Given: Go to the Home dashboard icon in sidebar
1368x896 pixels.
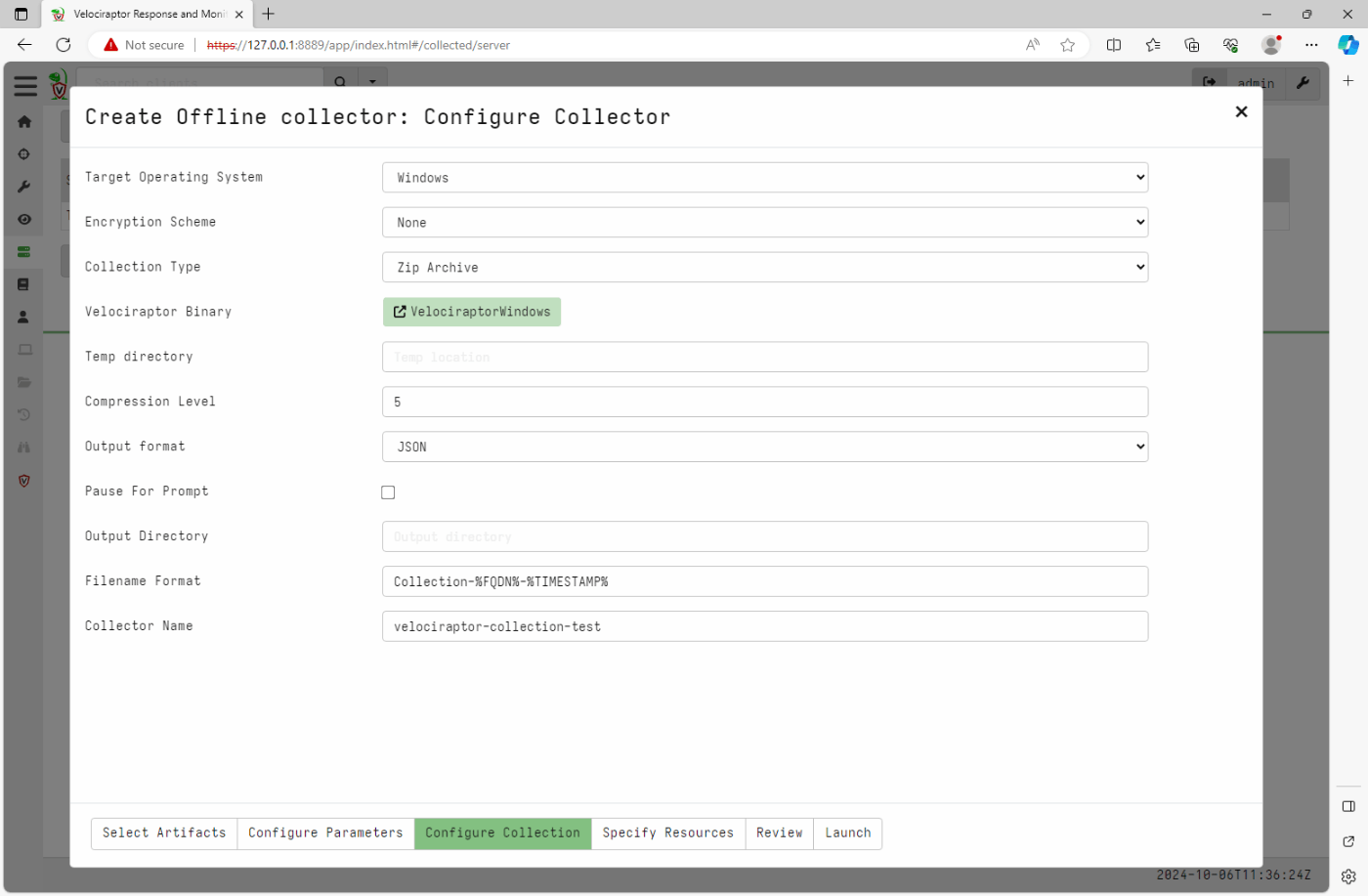Looking at the screenshot, I should pos(24,122).
